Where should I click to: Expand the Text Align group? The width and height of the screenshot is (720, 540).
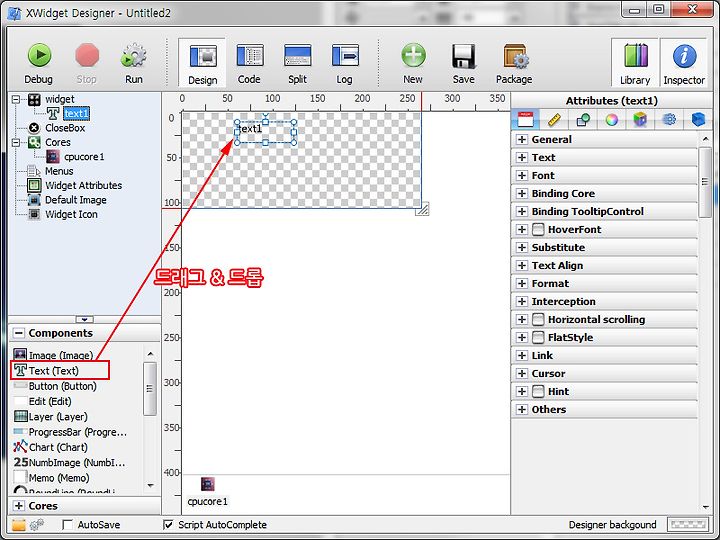[522, 265]
